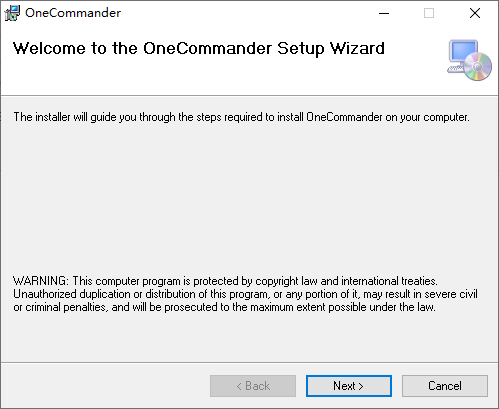This screenshot has height=409, width=499.
Task: Close the setup wizard with X
Action: point(475,13)
